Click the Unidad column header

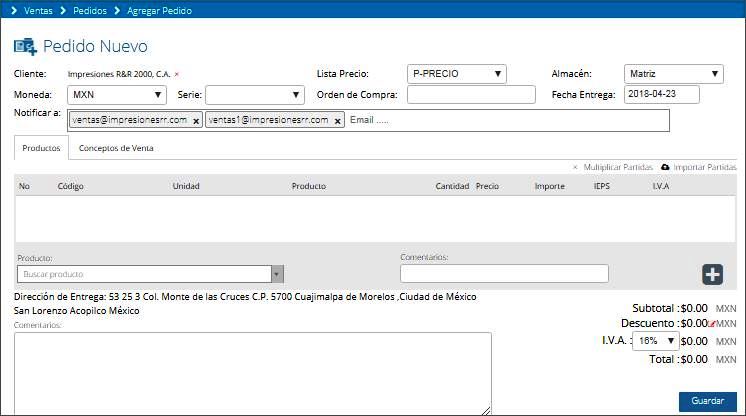point(186,186)
